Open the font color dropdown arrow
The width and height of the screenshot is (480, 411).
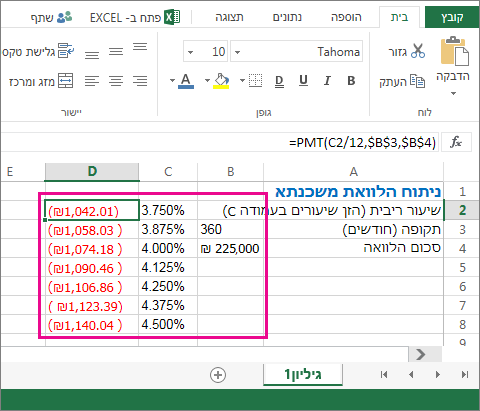pos(172,80)
